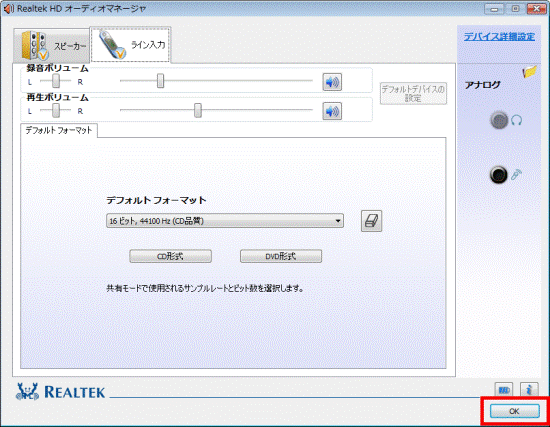This screenshot has width=550, height=427.
Task: Click the アナログ heading text
Action: coord(482,85)
